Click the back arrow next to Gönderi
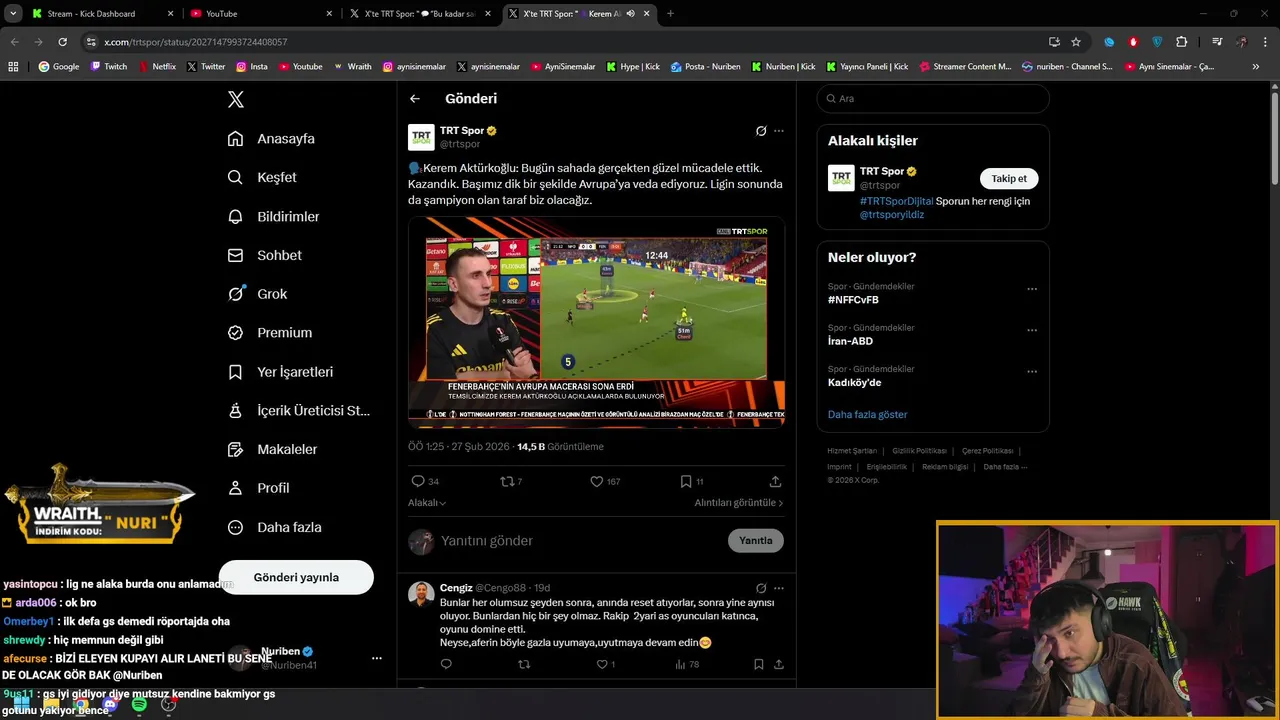Image resolution: width=1280 pixels, height=720 pixels. (415, 99)
